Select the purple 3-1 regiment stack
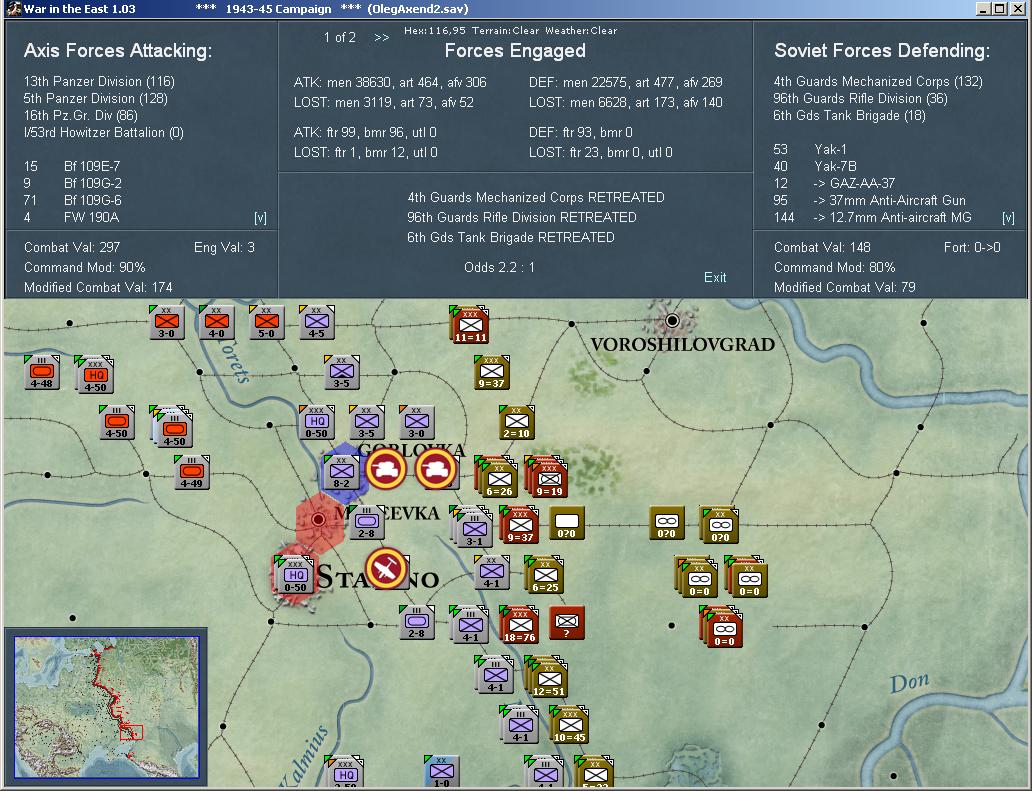The image size is (1032, 791). click(472, 526)
